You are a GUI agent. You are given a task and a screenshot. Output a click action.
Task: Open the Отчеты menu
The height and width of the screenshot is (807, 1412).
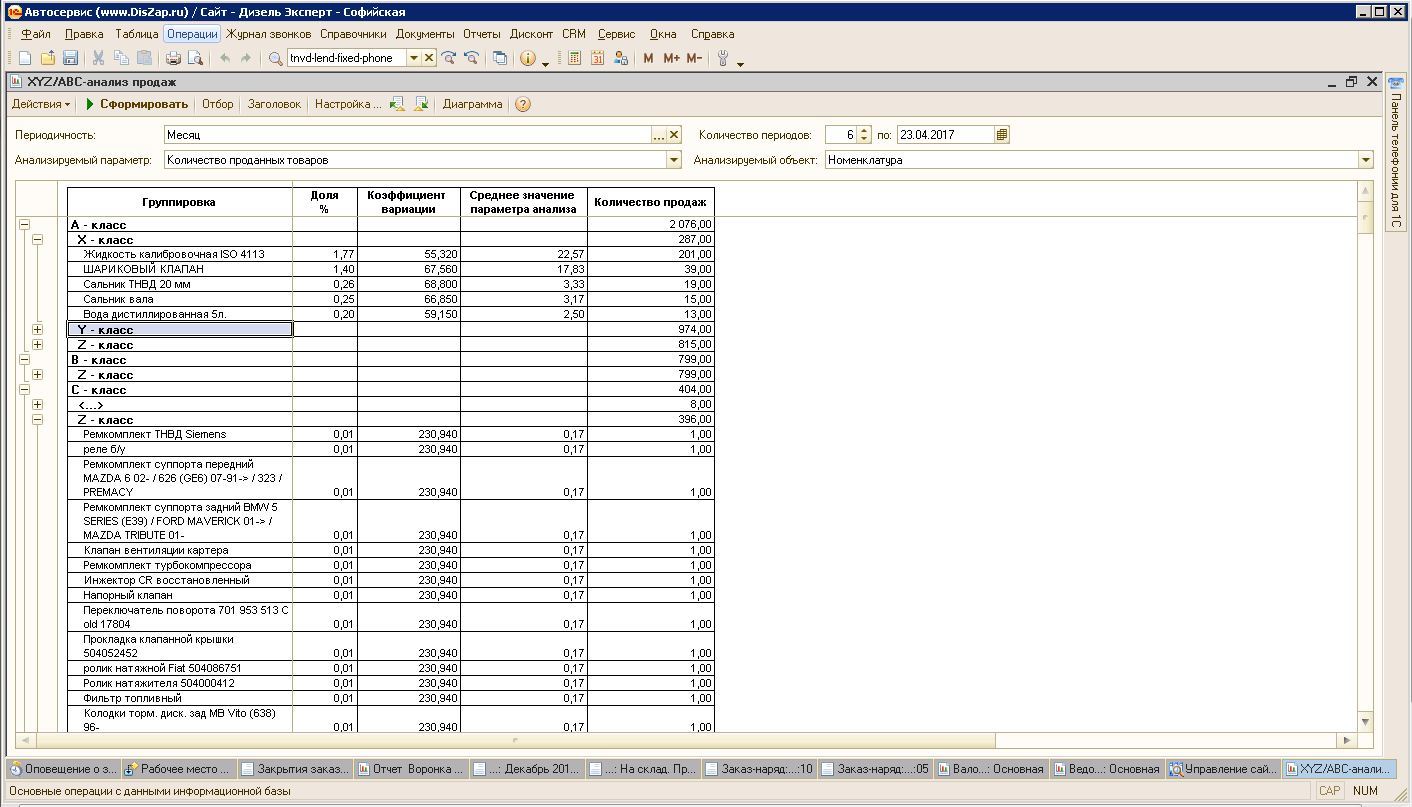click(481, 34)
